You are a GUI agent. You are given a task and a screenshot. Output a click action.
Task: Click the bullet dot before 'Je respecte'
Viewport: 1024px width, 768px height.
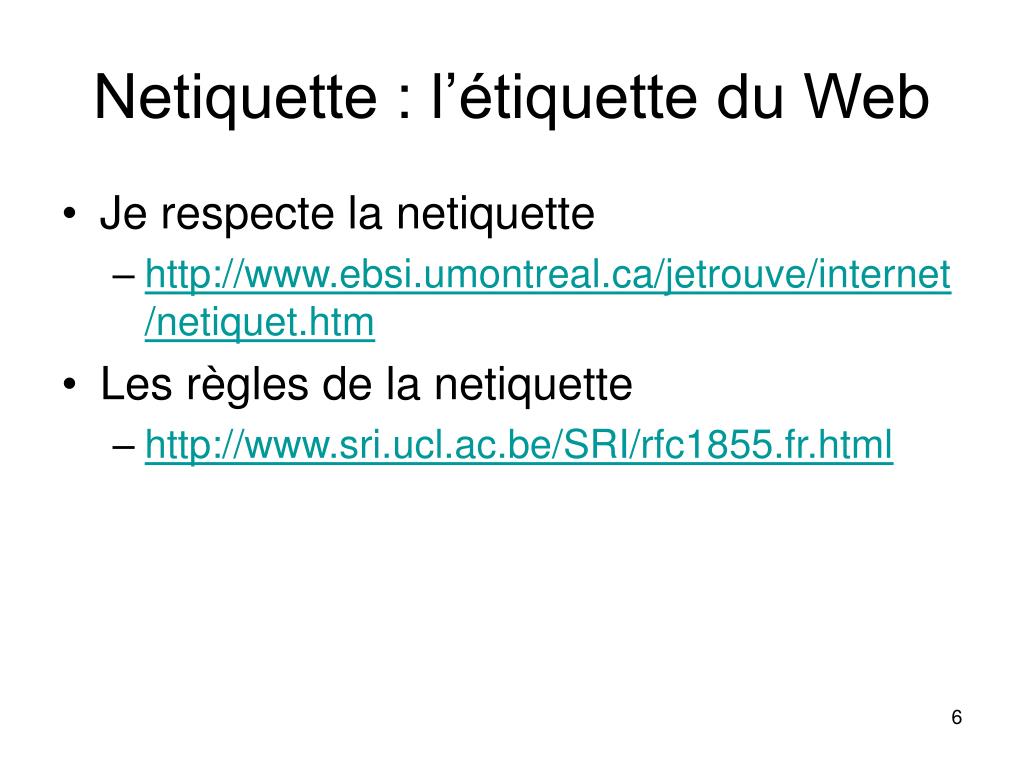[70, 214]
